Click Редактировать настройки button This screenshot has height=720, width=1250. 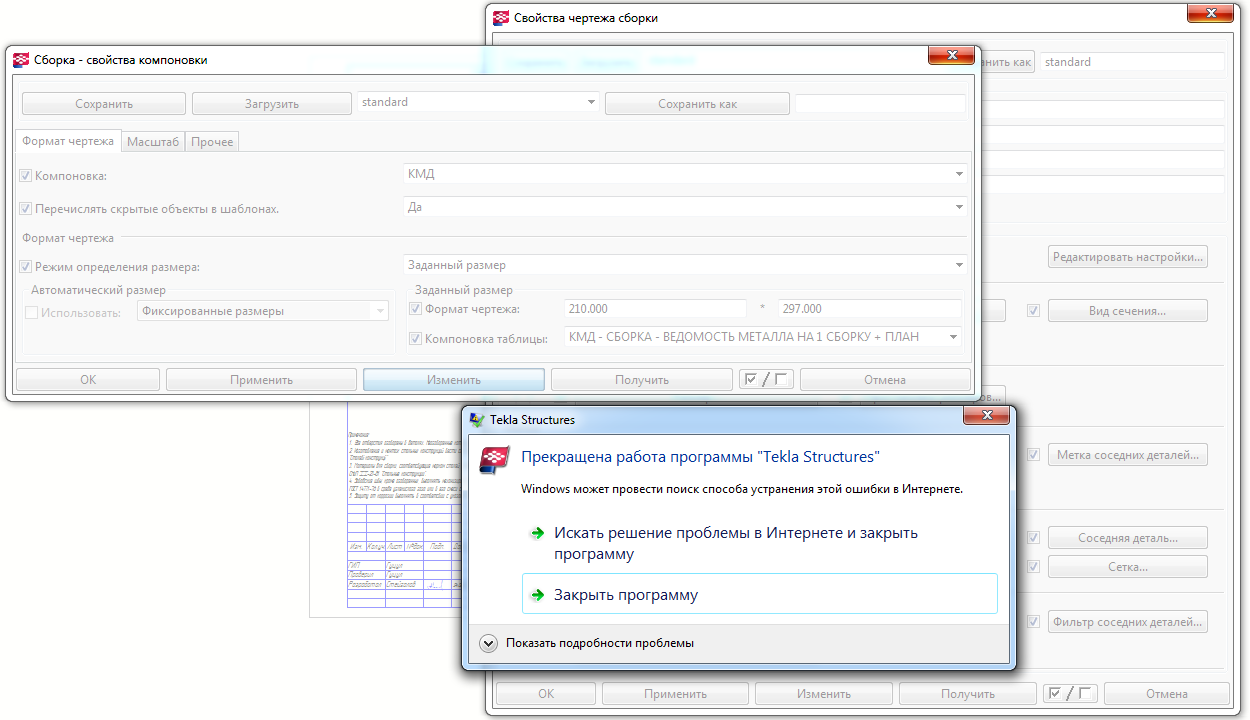click(1128, 257)
